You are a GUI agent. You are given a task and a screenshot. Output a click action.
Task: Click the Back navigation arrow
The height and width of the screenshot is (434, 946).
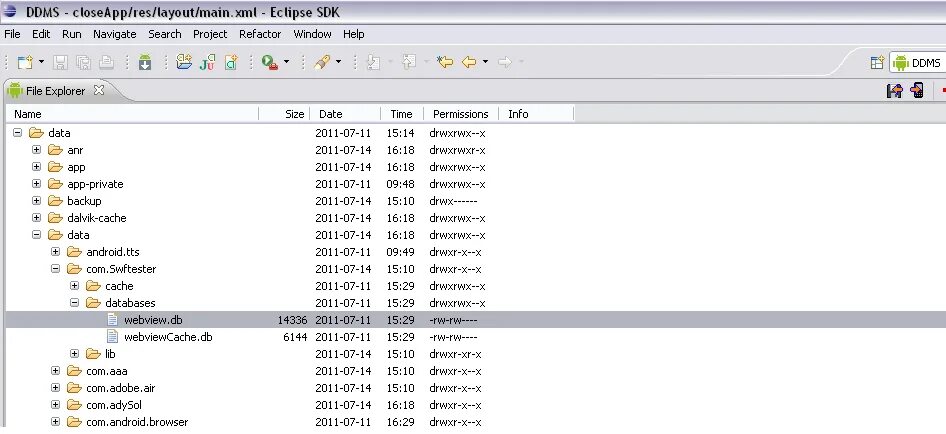tap(469, 62)
